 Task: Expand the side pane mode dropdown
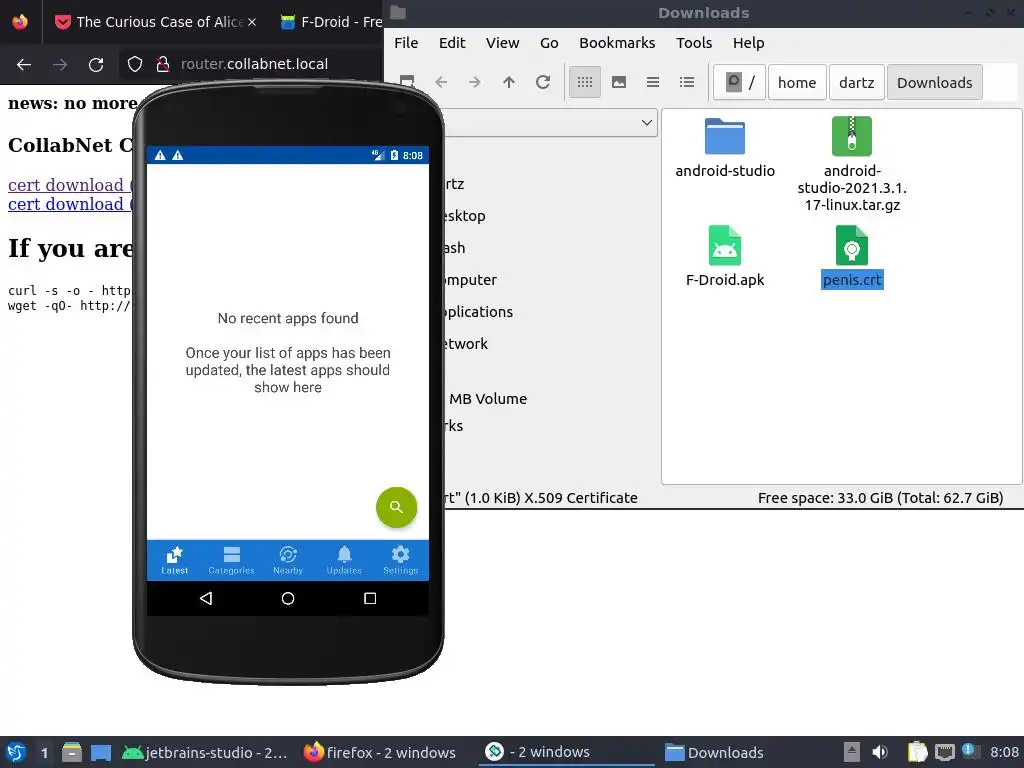tap(647, 123)
